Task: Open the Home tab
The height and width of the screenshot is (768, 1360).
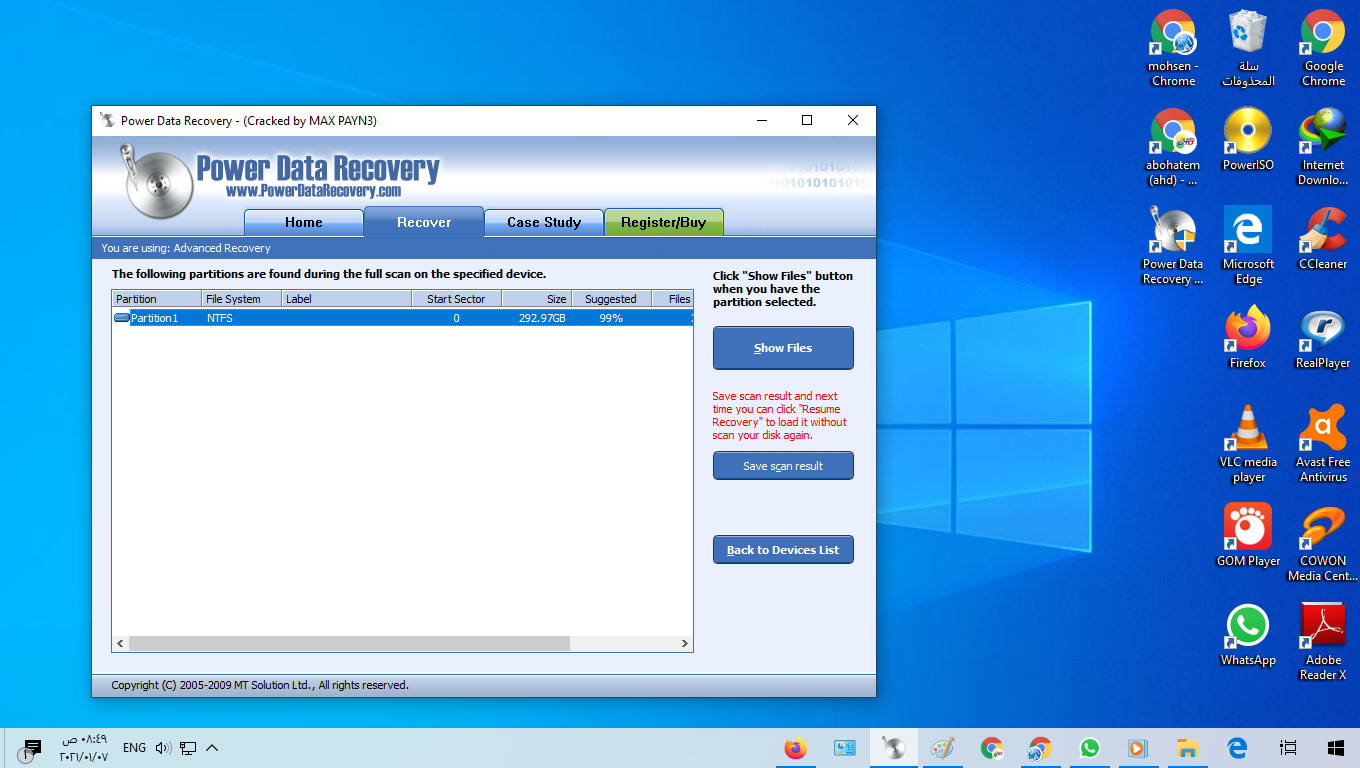Action: tap(303, 222)
